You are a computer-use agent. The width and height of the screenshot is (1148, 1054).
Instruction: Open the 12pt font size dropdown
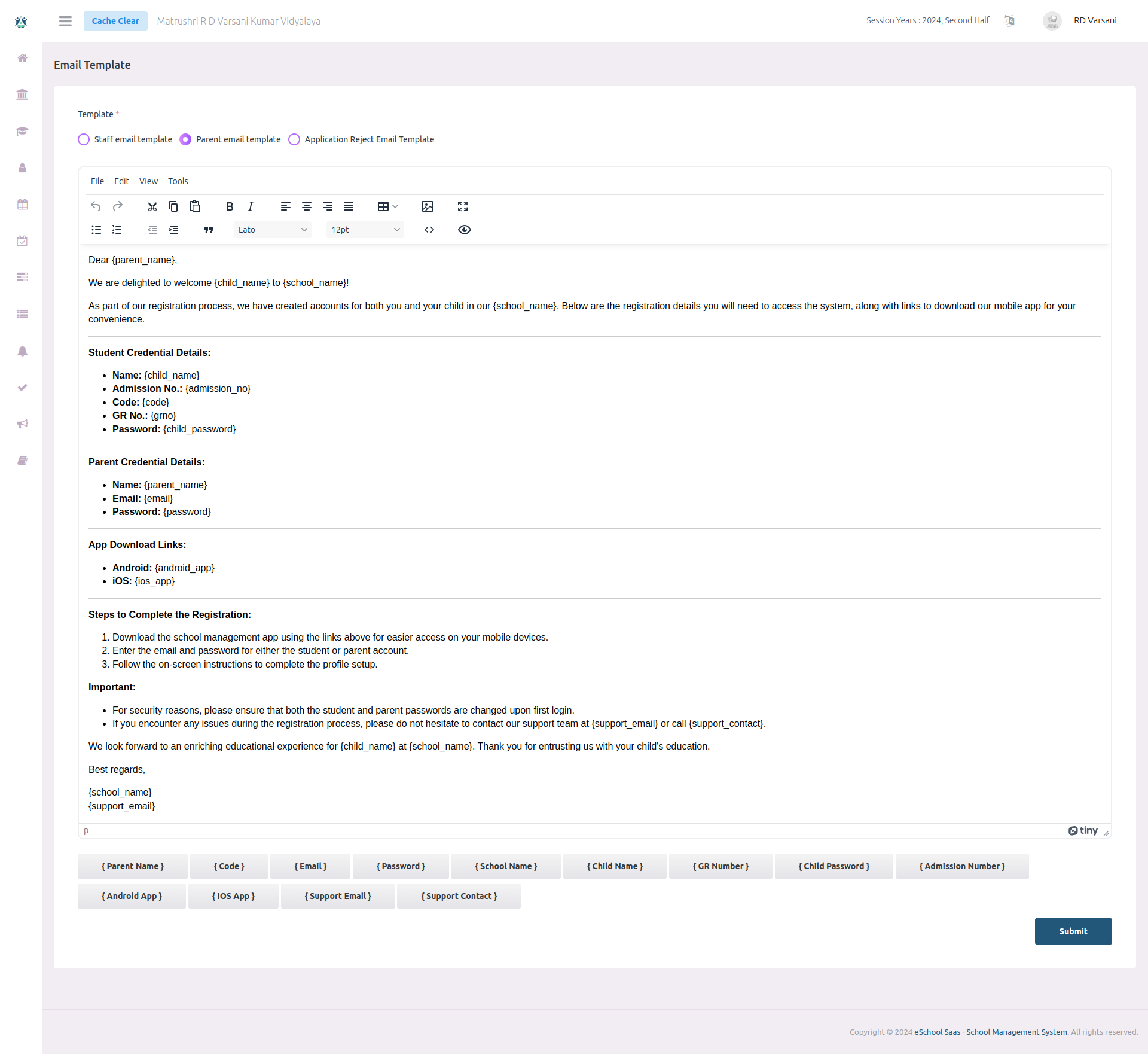coord(365,230)
